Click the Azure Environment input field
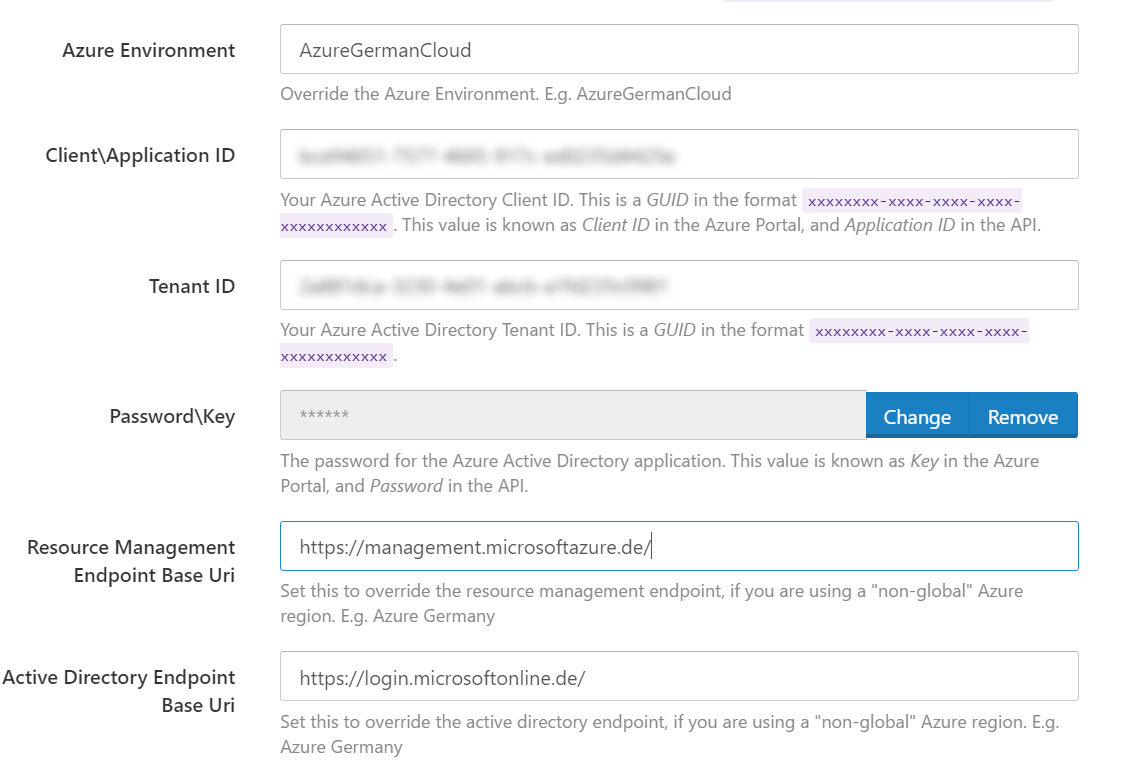The image size is (1135, 776). click(x=680, y=48)
